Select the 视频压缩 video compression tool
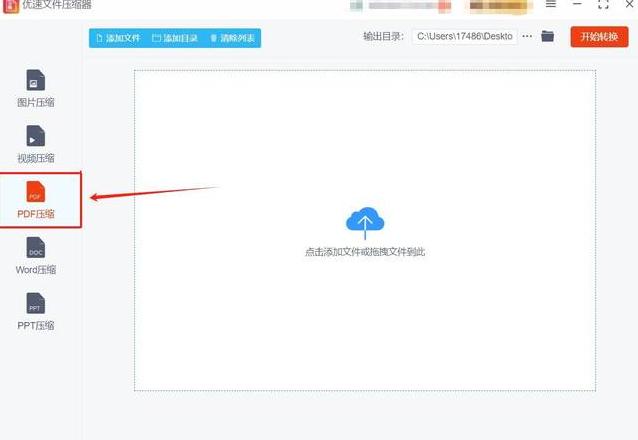This screenshot has width=638, height=440. tap(36, 144)
